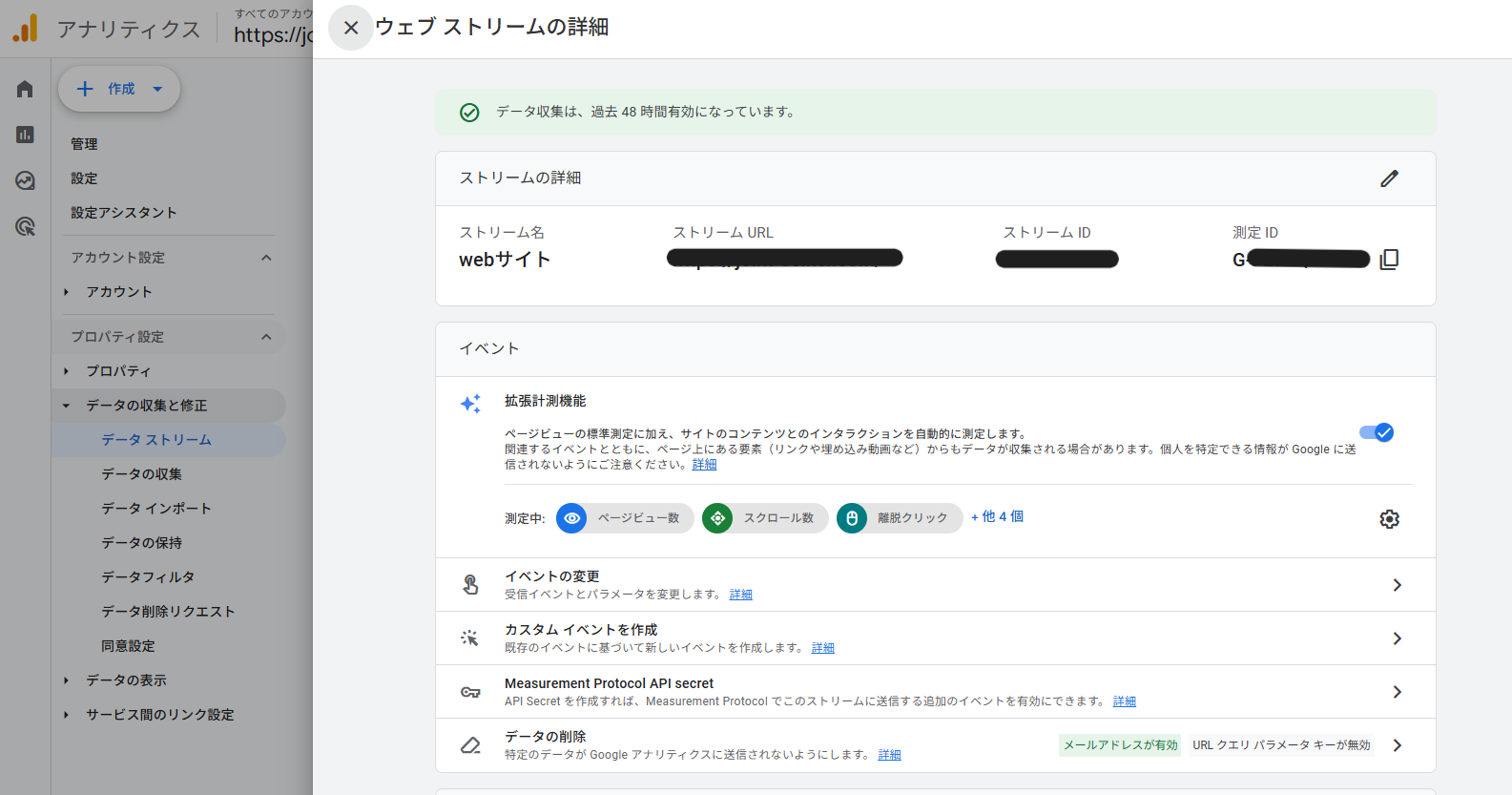The width and height of the screenshot is (1512, 795).
Task: Click the + 他 4 個 link
Action: tap(997, 516)
